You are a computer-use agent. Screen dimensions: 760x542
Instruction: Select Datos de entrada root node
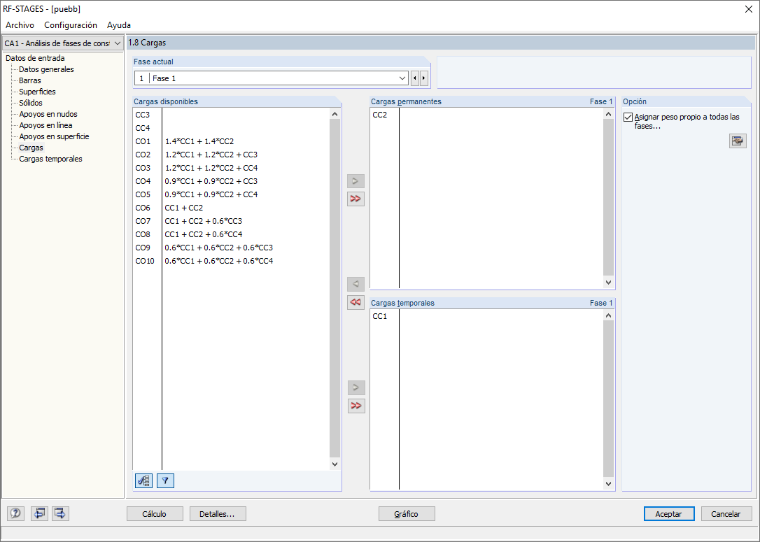35,58
